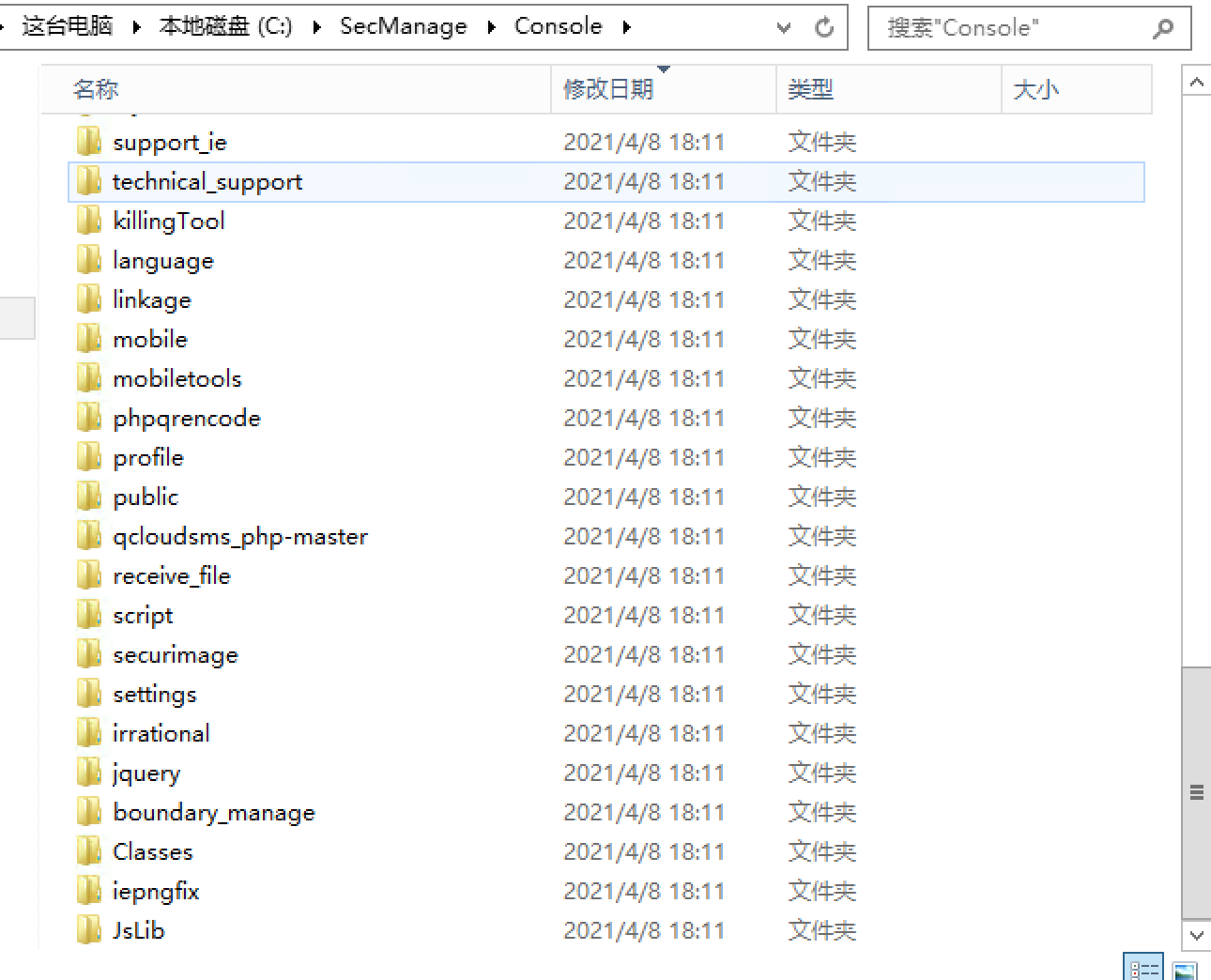Image resolution: width=1211 pixels, height=980 pixels.
Task: Focus the 搜索"Console" search box
Action: pyautogui.click(x=1014, y=28)
